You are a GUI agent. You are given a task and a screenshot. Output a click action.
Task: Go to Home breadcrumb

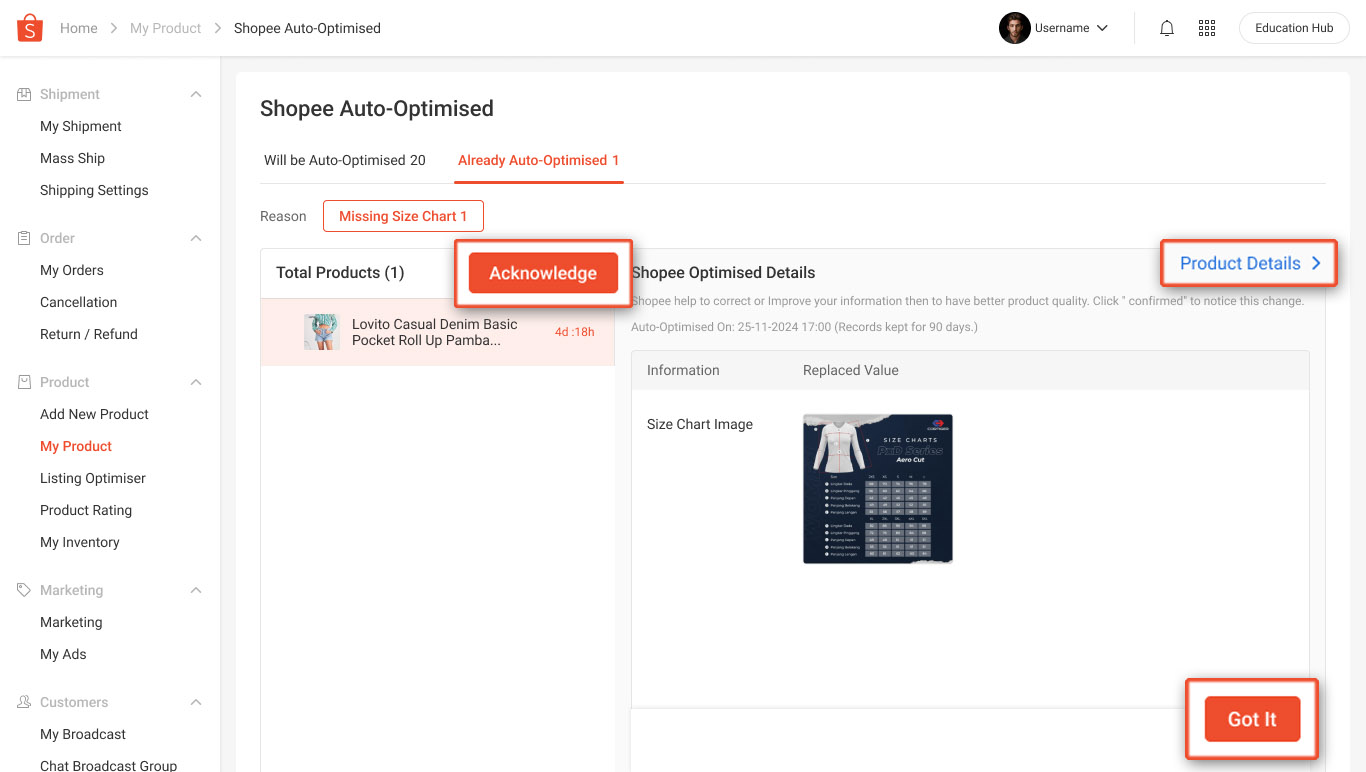[x=79, y=28]
